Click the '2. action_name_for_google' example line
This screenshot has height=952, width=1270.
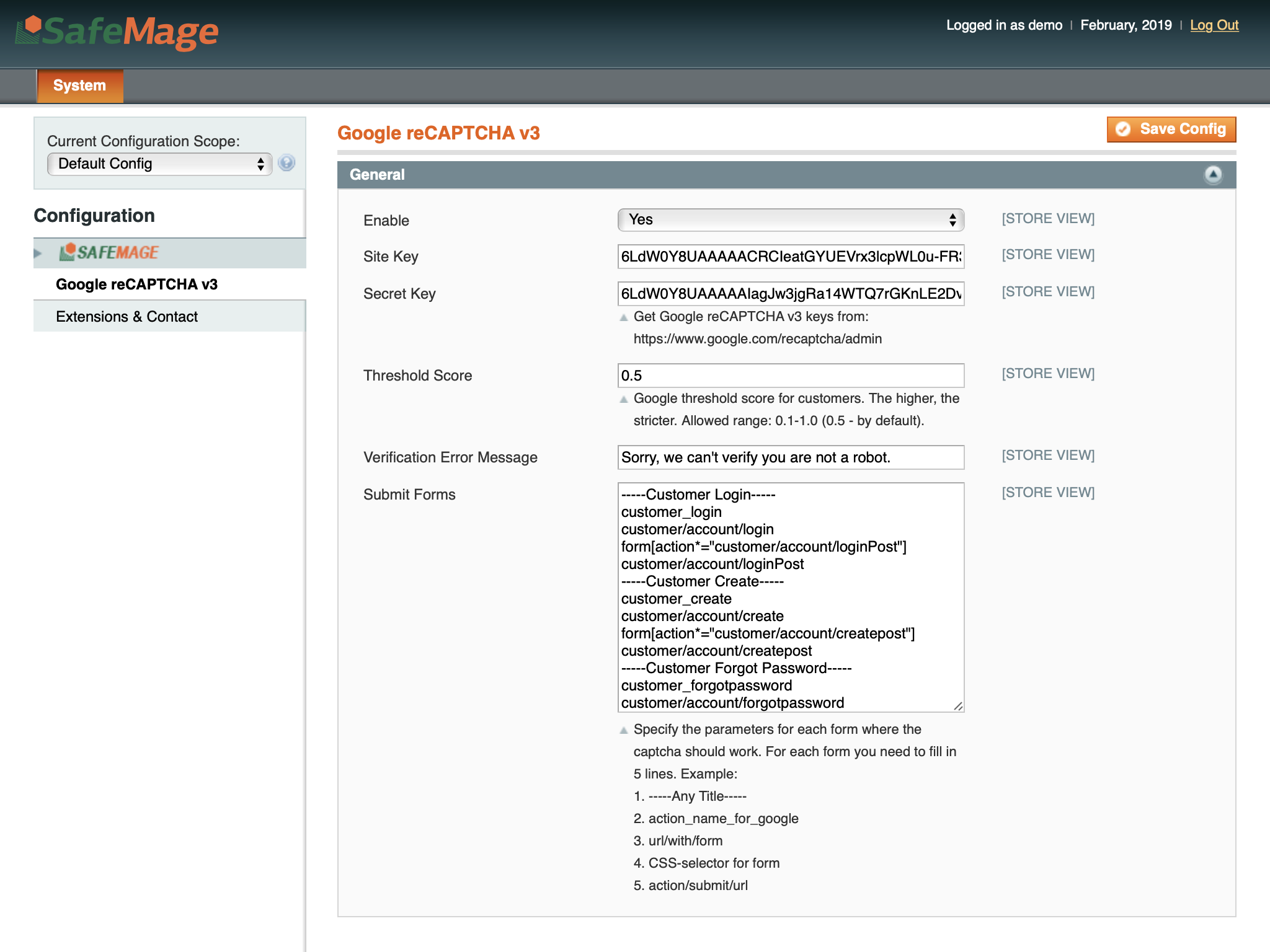tap(716, 818)
